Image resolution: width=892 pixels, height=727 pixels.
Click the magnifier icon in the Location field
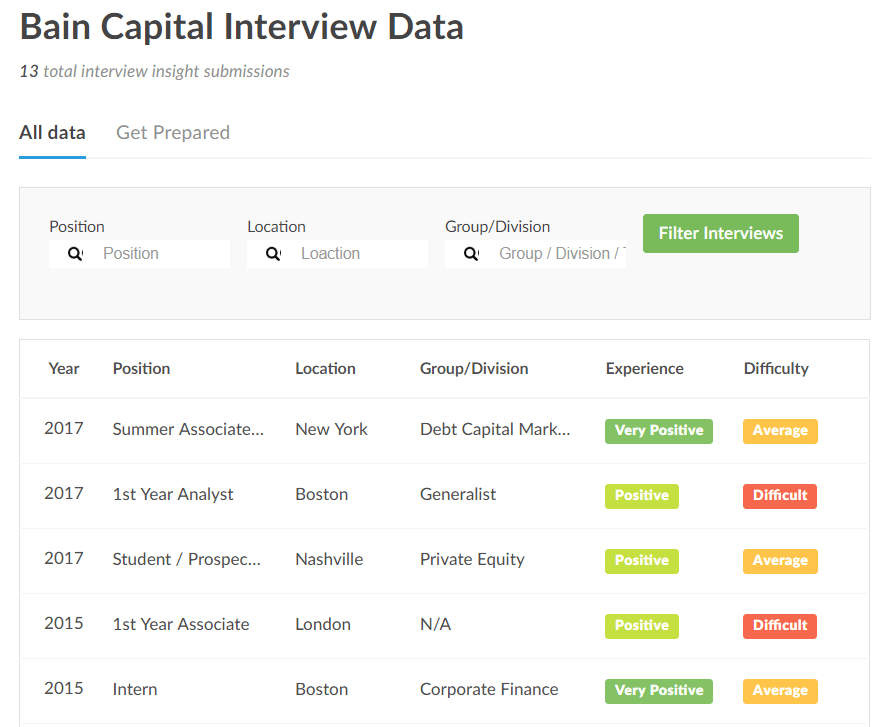click(273, 253)
